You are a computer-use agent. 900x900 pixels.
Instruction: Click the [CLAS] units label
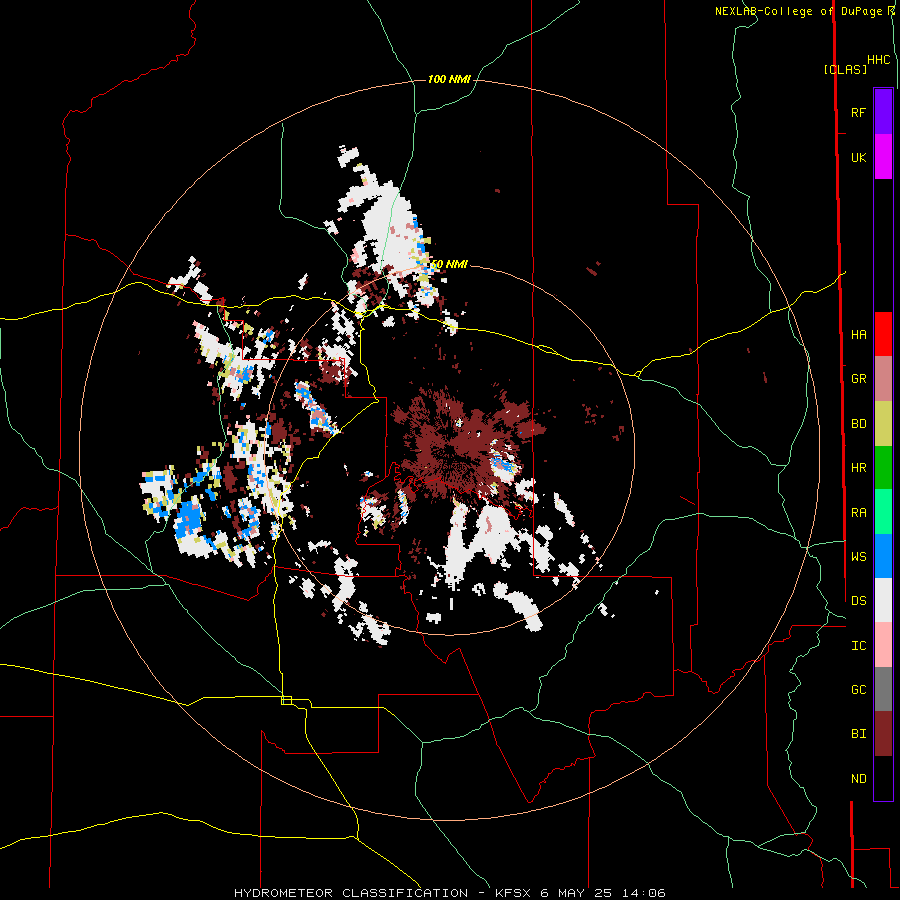pos(845,69)
